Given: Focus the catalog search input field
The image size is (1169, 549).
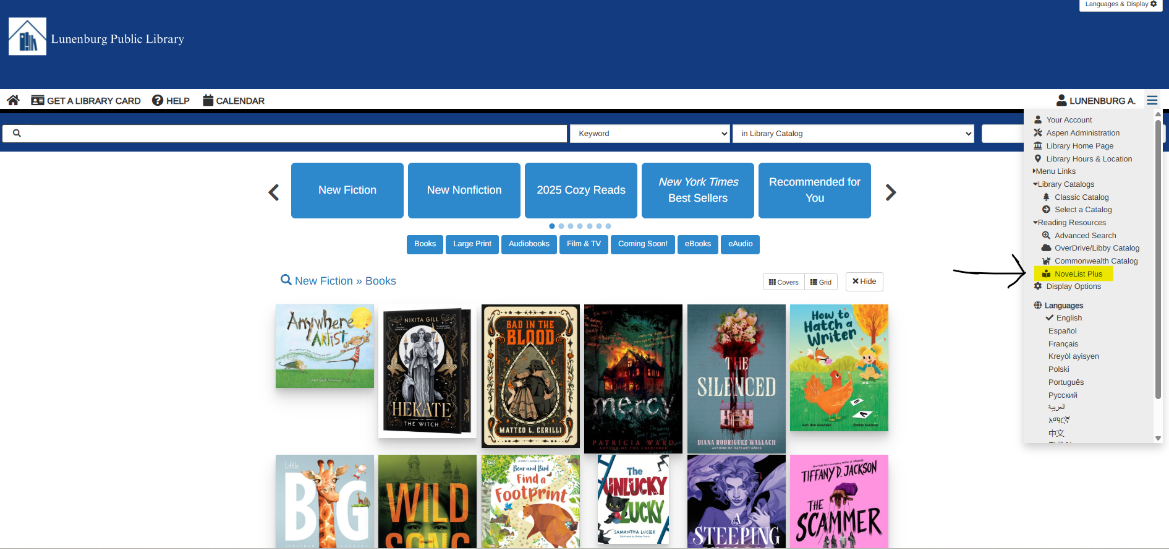Looking at the screenshot, I should click(285, 134).
